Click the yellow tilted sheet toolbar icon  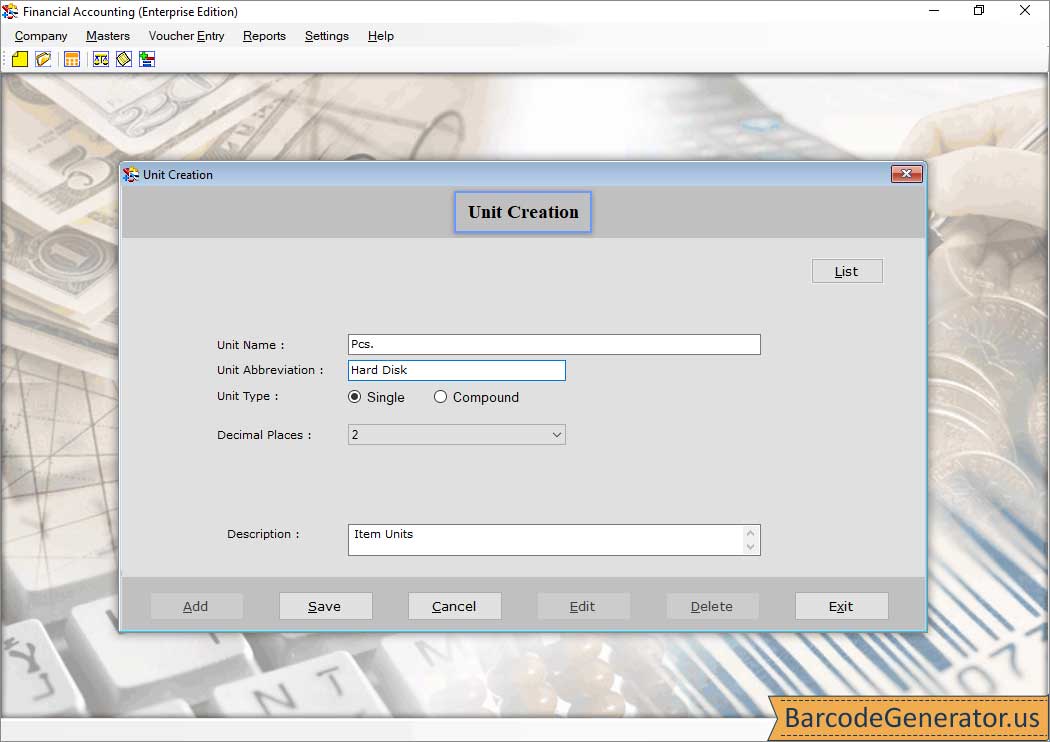[x=124, y=60]
